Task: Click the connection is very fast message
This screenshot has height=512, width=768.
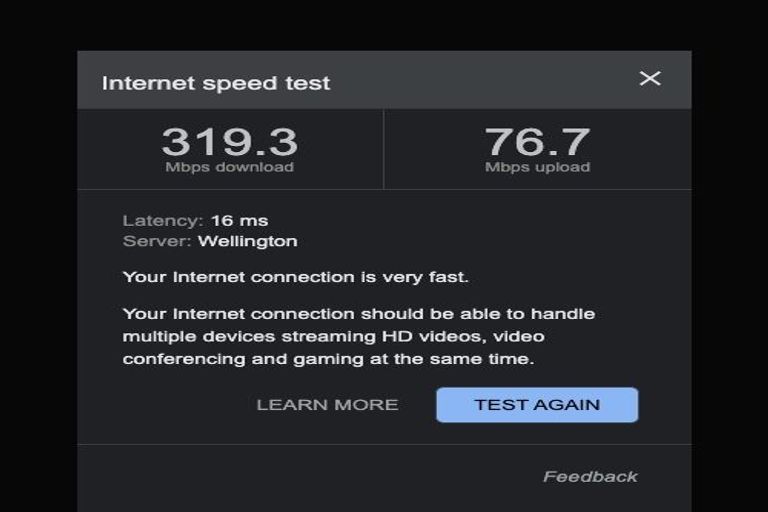Action: [295, 277]
